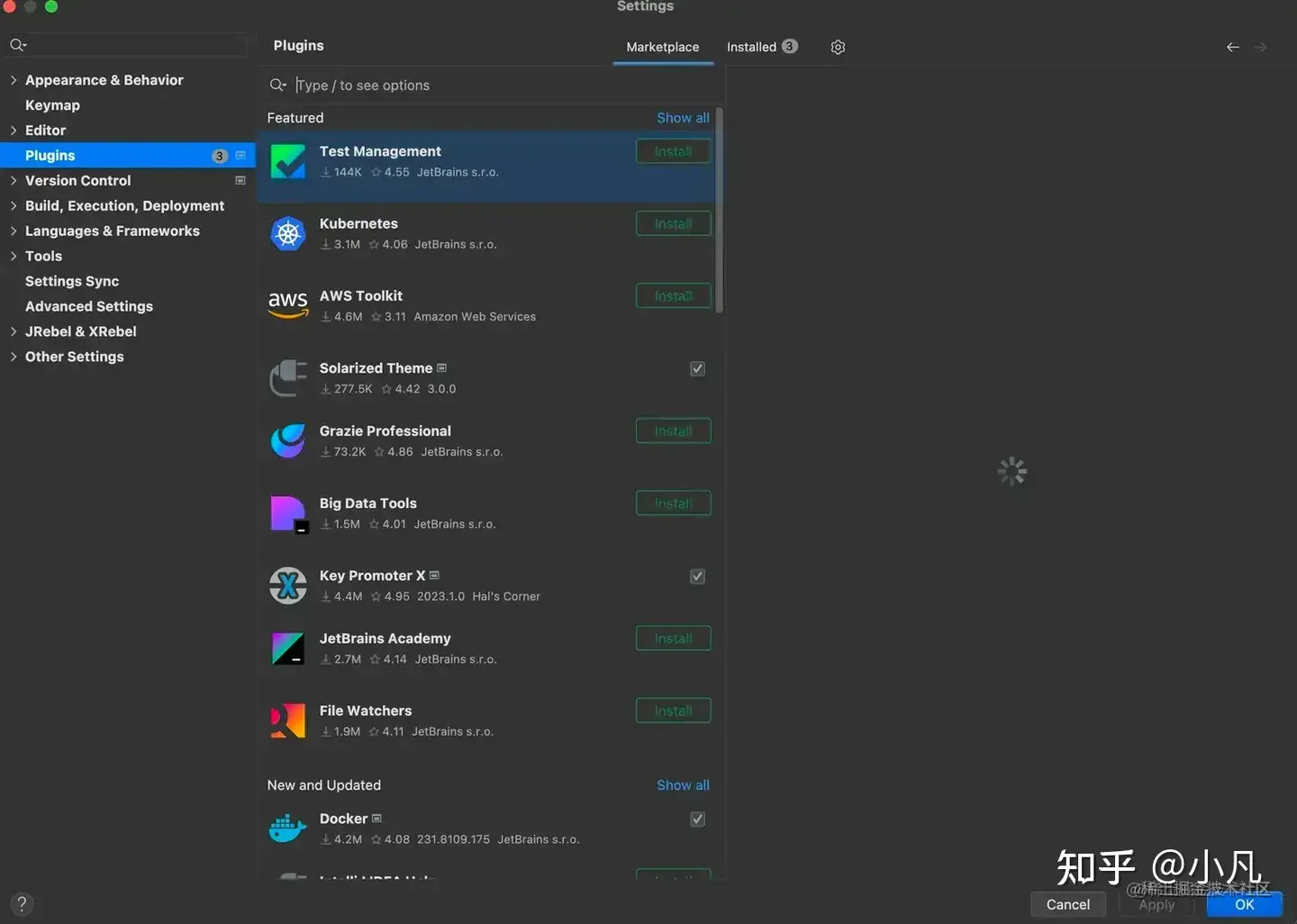Select the Docker whale icon
Image resolution: width=1297 pixels, height=924 pixels.
(x=288, y=829)
